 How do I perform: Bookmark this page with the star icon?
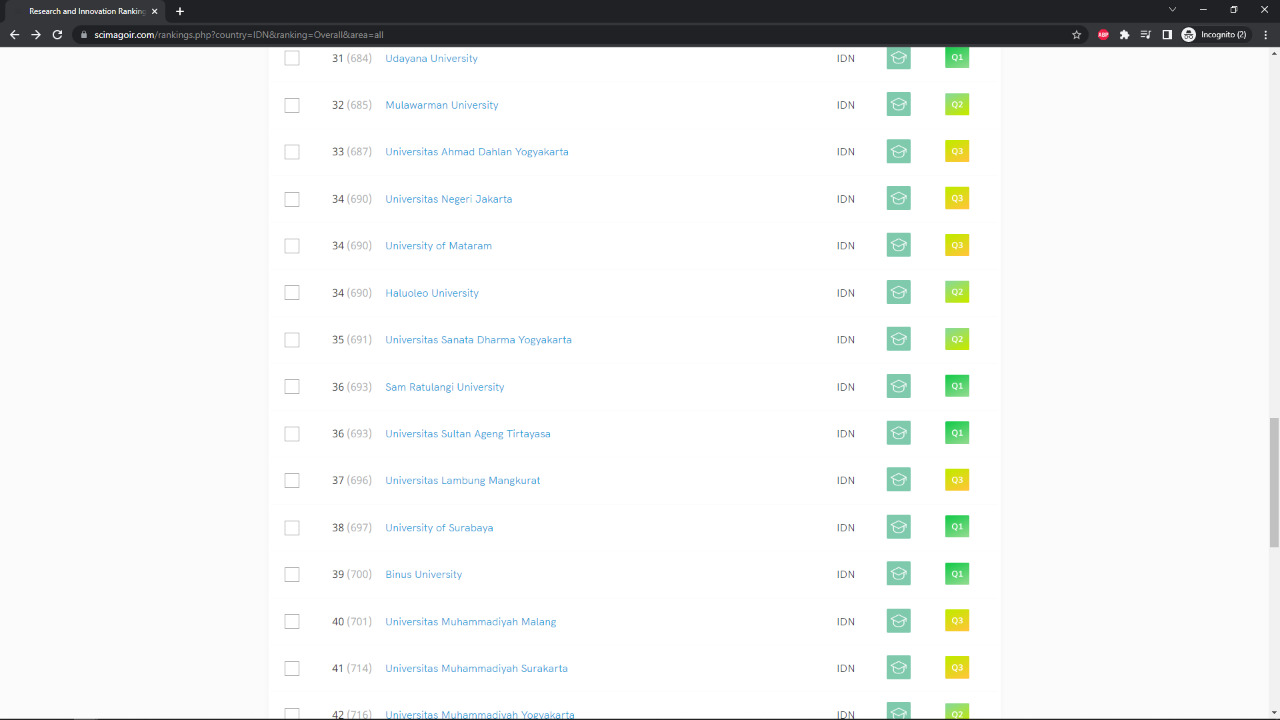coord(1077,34)
